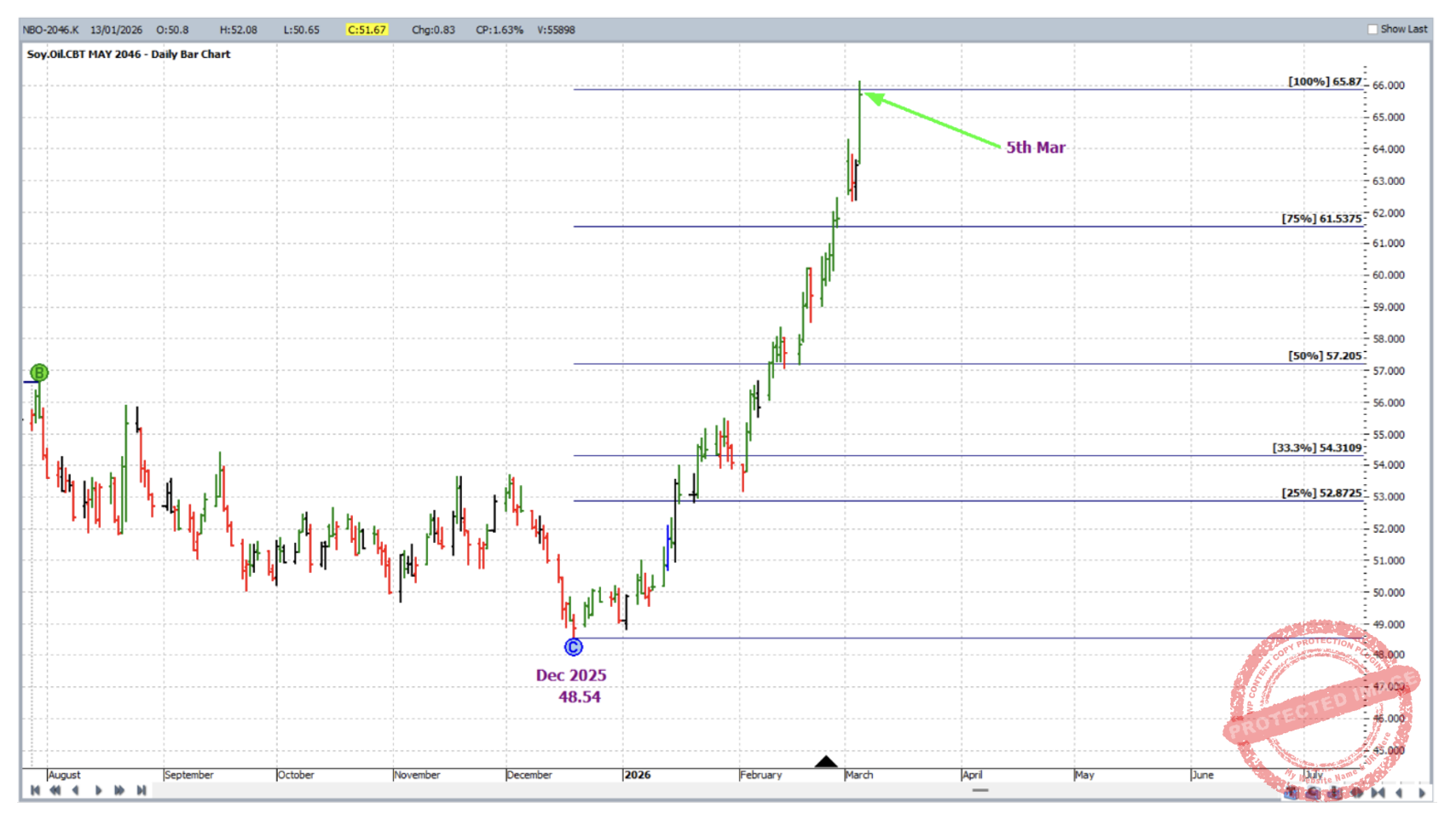Select the [100%] 65.87 Fibonacci level label
The width and height of the screenshot is (1456, 820).
[x=1324, y=82]
